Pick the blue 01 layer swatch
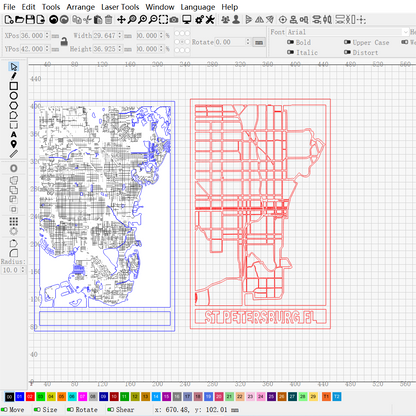 [19, 396]
